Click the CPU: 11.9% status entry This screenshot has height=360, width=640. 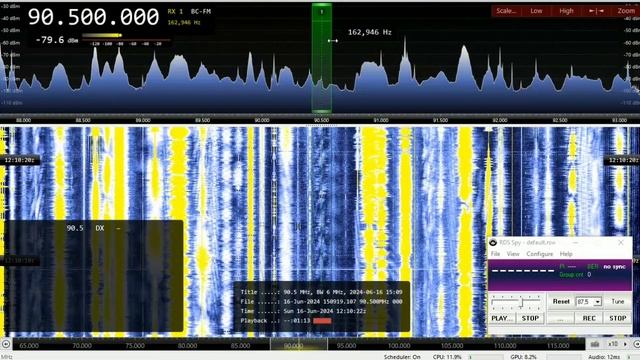(447, 357)
